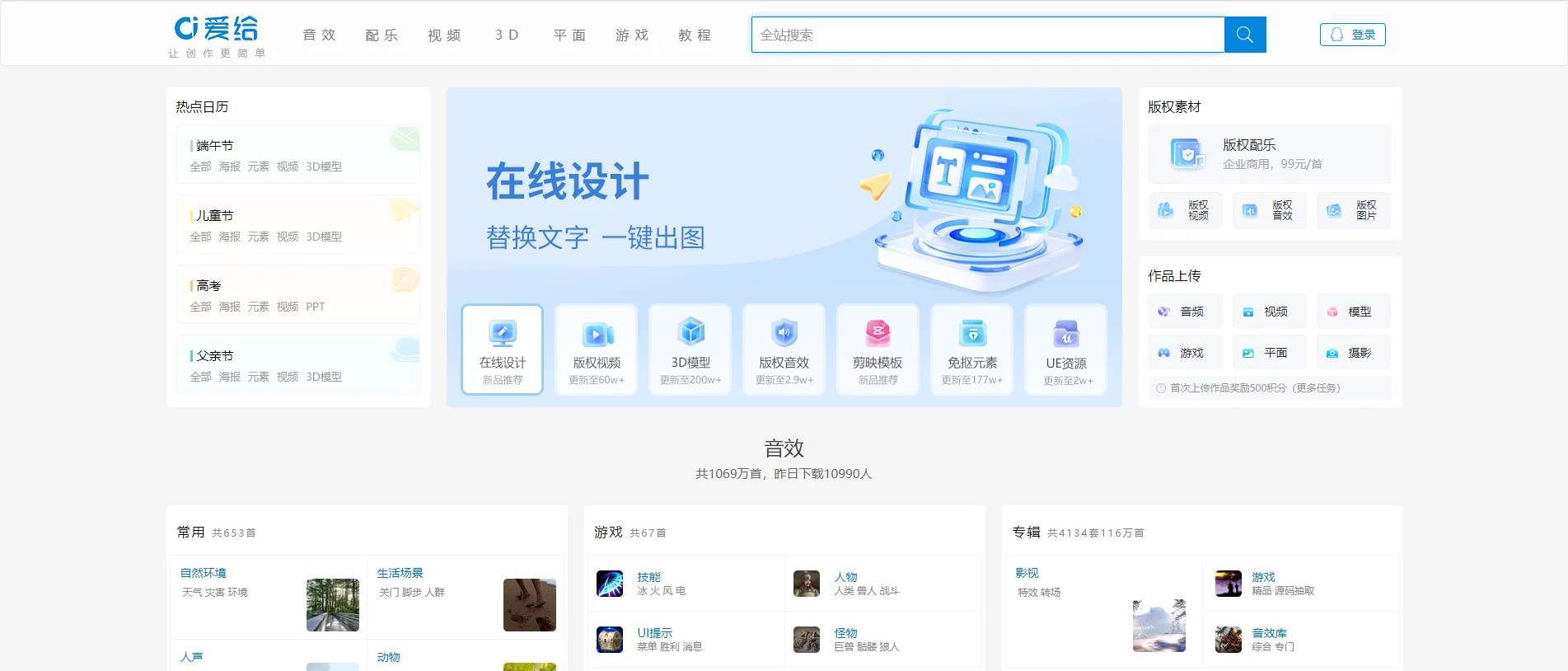Click the search magnifier button

click(x=1245, y=35)
